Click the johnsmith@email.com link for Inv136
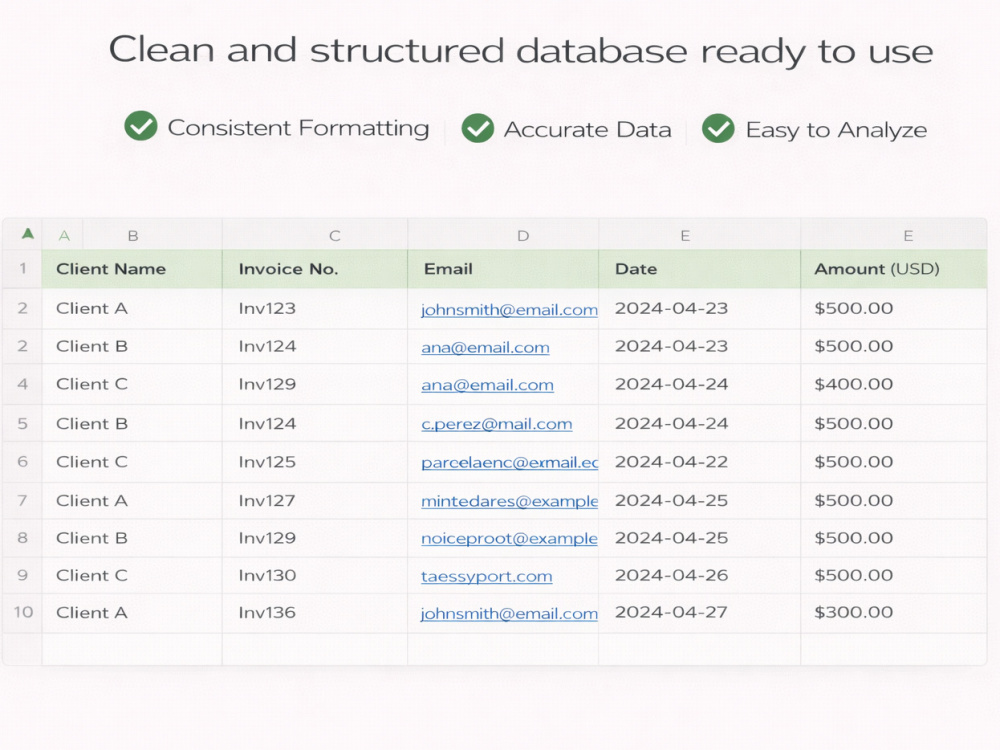Image resolution: width=1000 pixels, height=750 pixels. (509, 614)
